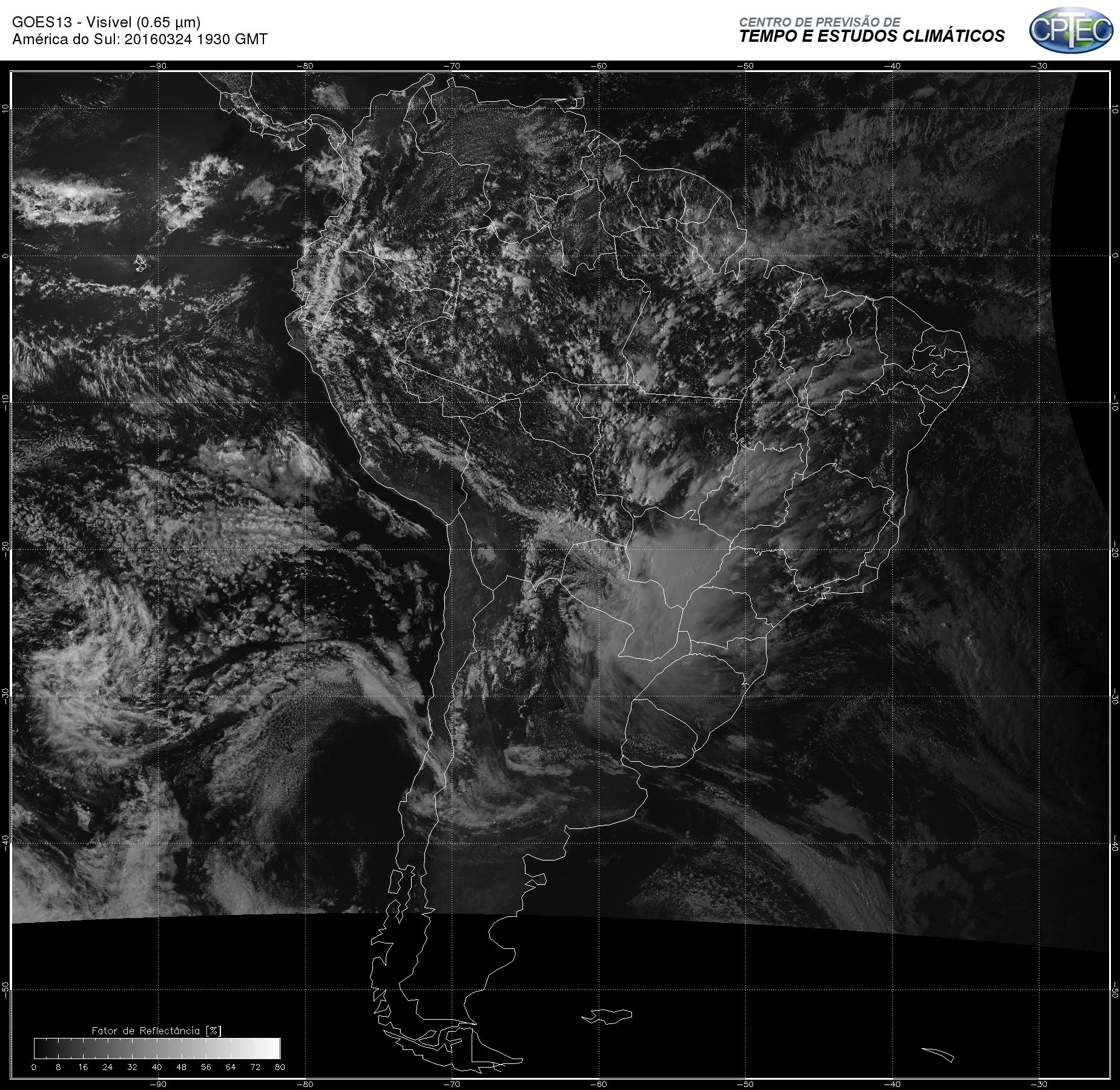This screenshot has height=1090, width=1120.
Task: Click the South Georgia island outline
Action: [x=938, y=1054]
